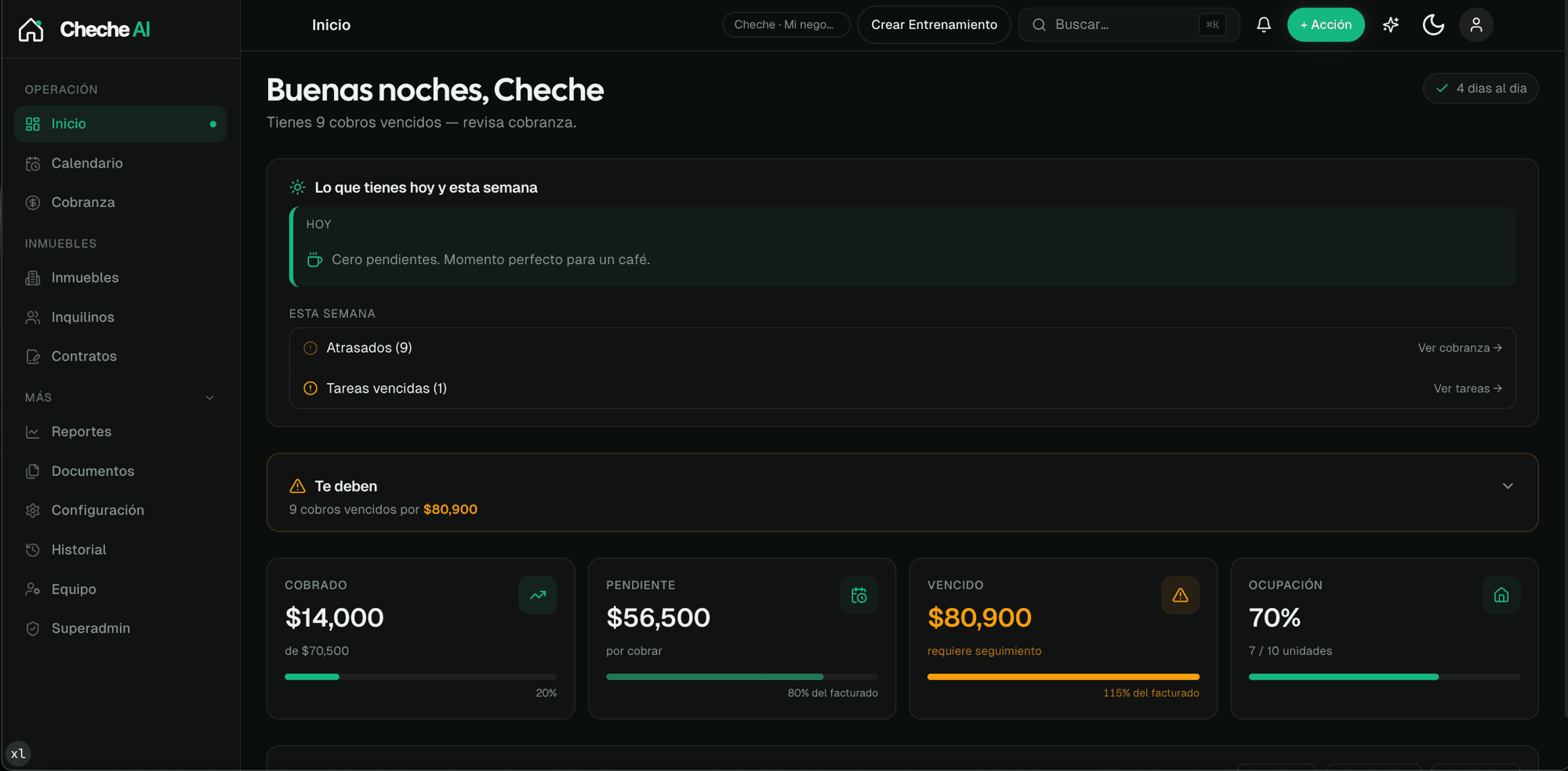
Task: Click the 7 / 10 unidades text
Action: (x=1290, y=651)
